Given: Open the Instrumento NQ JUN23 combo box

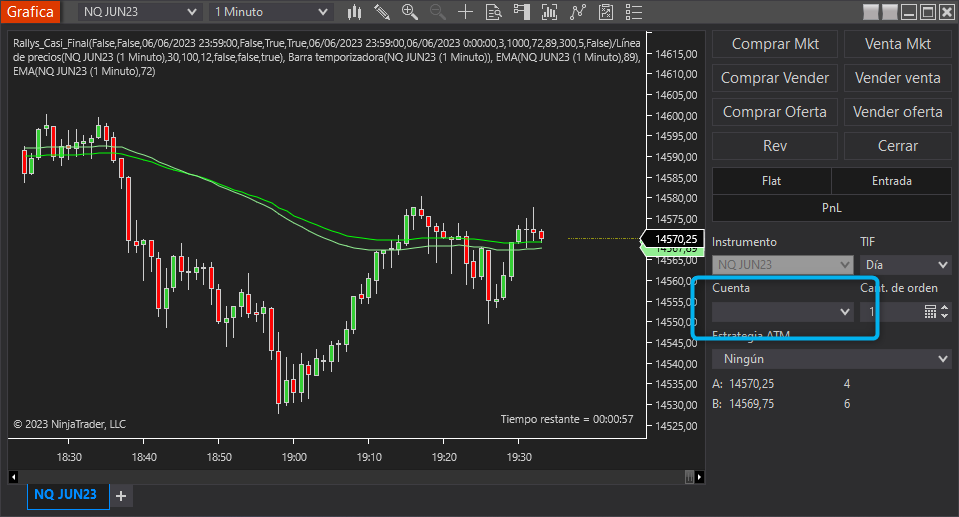Looking at the screenshot, I should [x=782, y=265].
